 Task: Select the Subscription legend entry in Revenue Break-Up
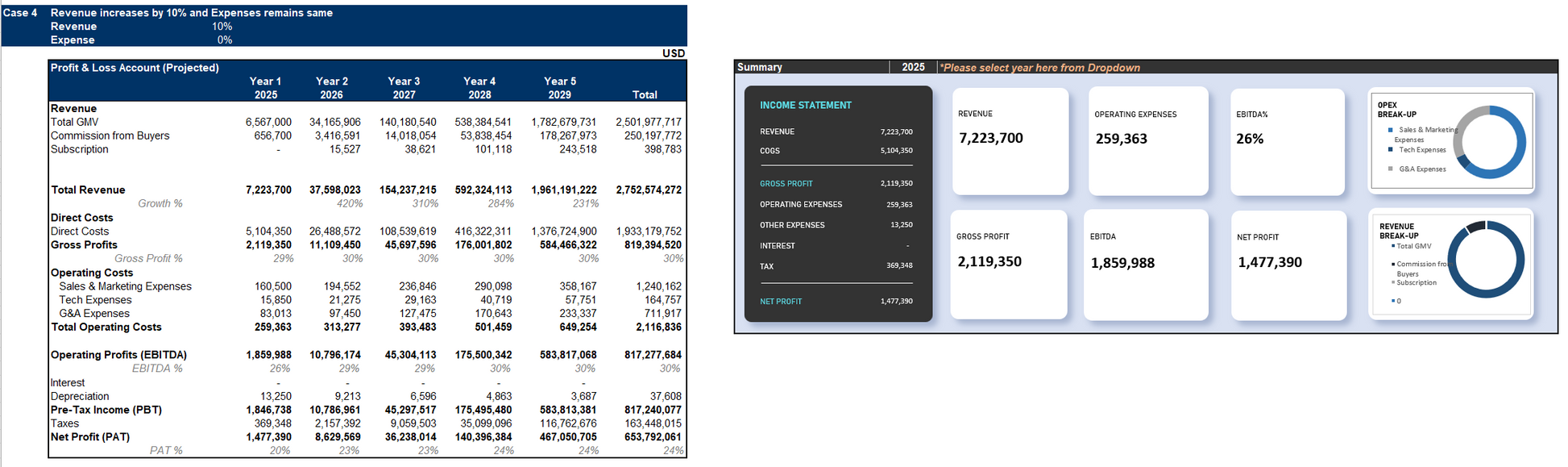[1416, 283]
